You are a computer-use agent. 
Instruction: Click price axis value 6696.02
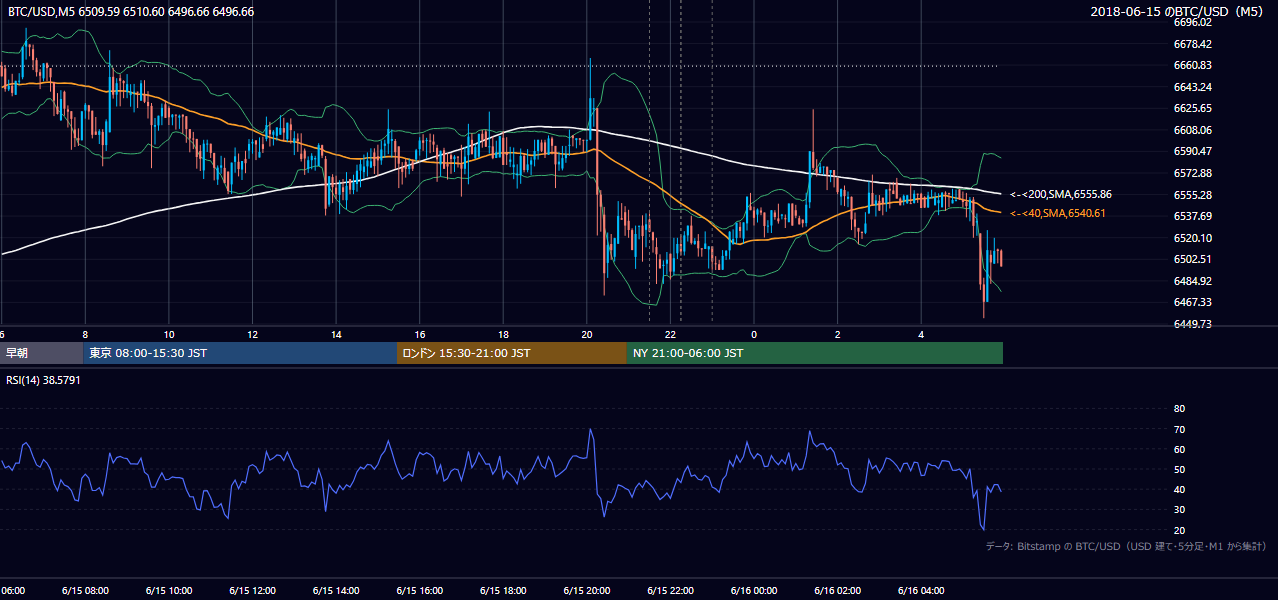[x=1193, y=22]
